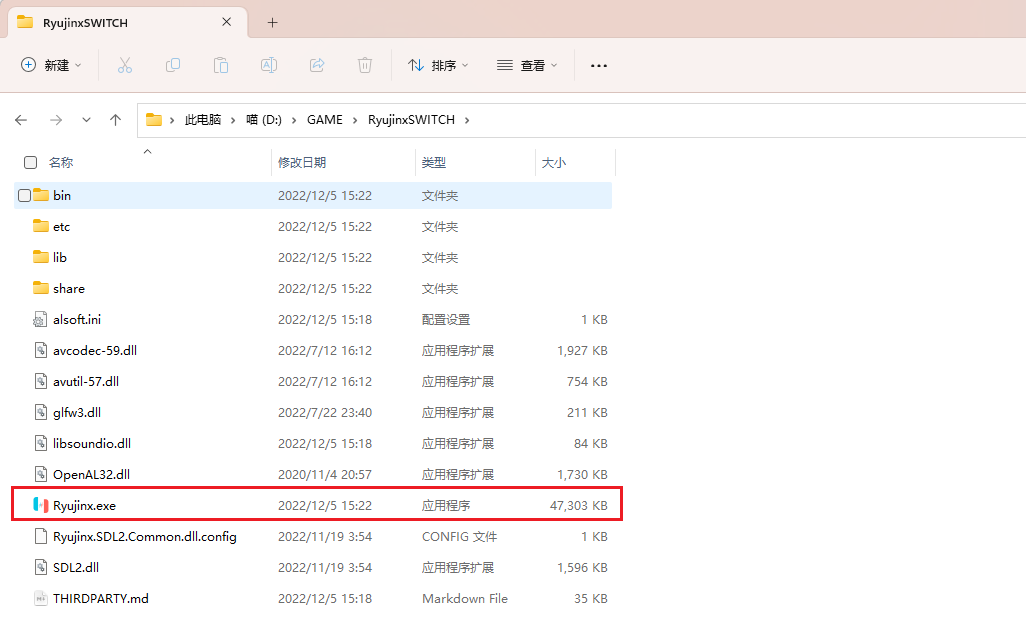Click the Delete trash can icon
1026x620 pixels.
pos(365,65)
